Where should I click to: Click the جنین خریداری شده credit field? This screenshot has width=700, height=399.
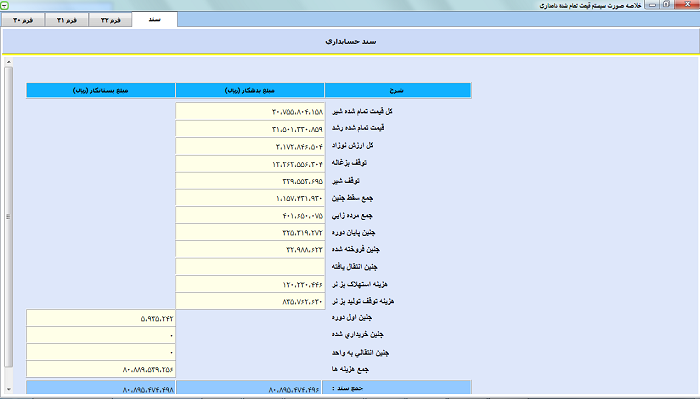coord(100,335)
